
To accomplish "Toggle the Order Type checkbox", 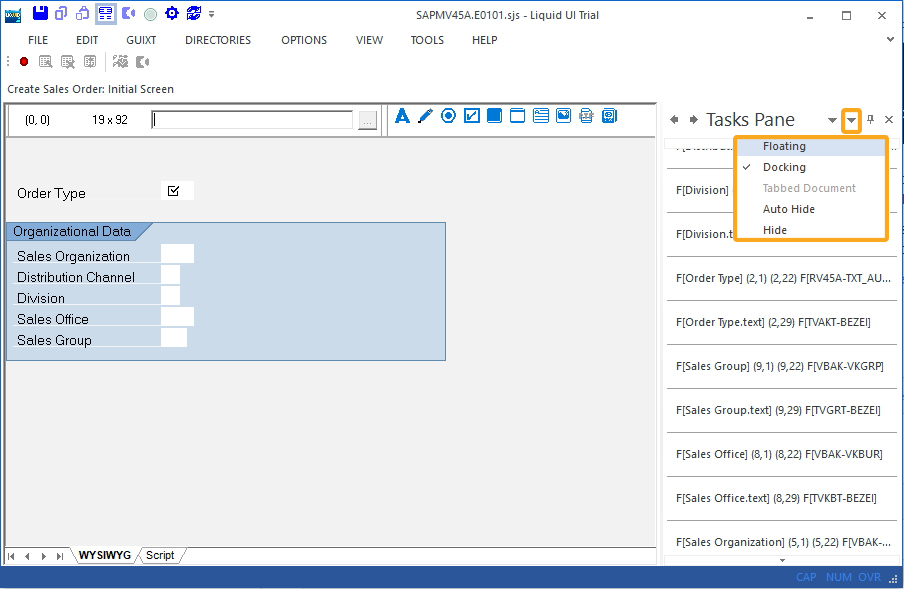I will click(x=174, y=191).
